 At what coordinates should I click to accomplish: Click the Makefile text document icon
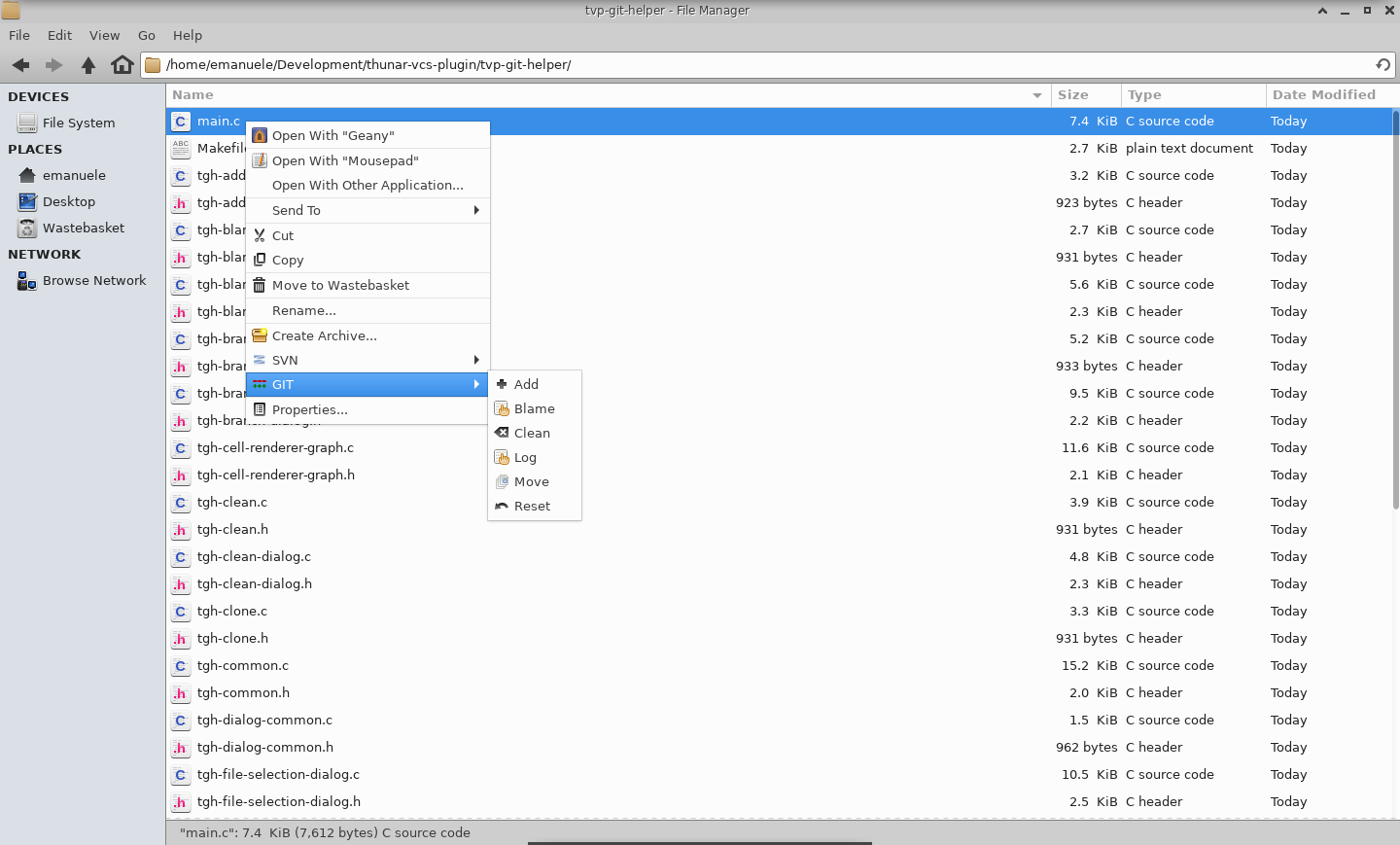pos(180,149)
